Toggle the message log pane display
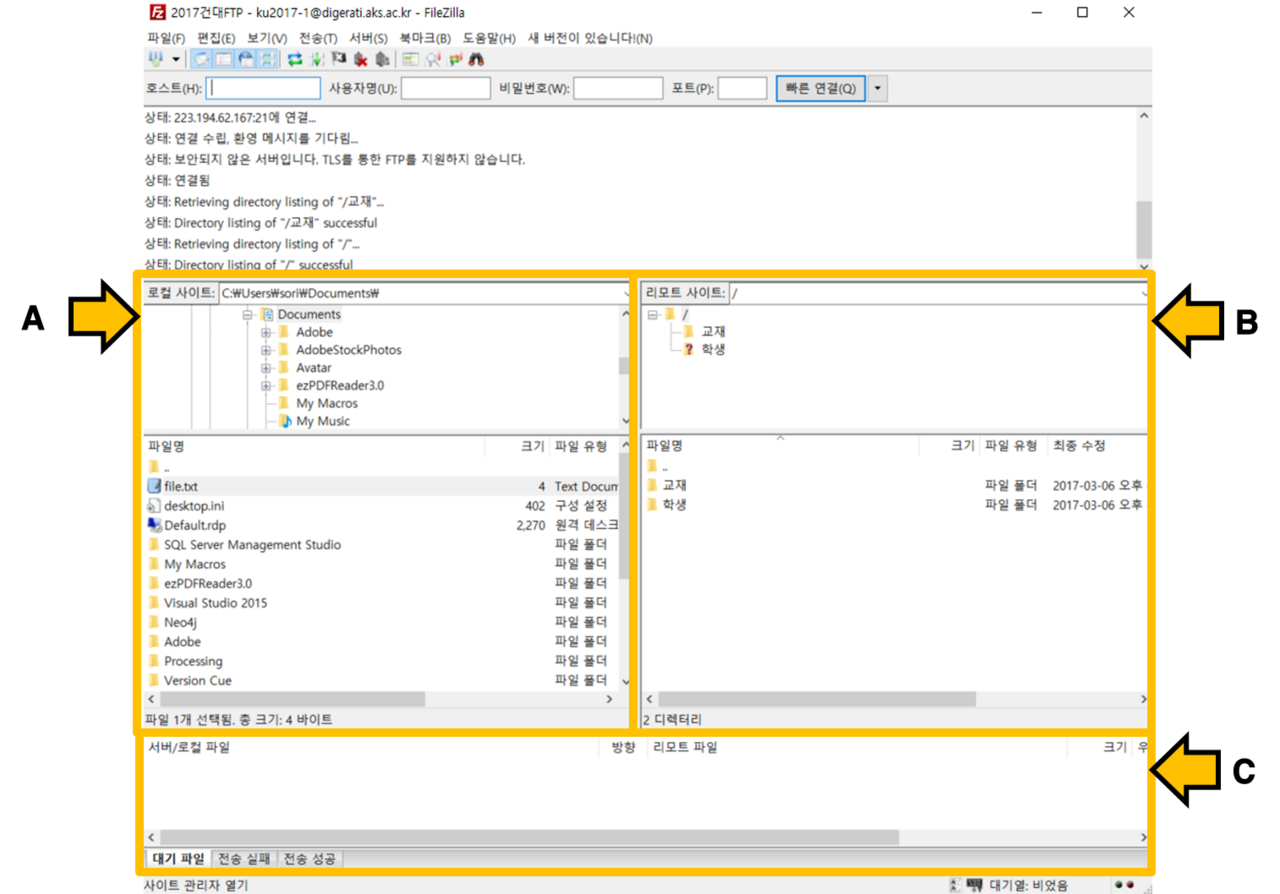 tap(201, 60)
